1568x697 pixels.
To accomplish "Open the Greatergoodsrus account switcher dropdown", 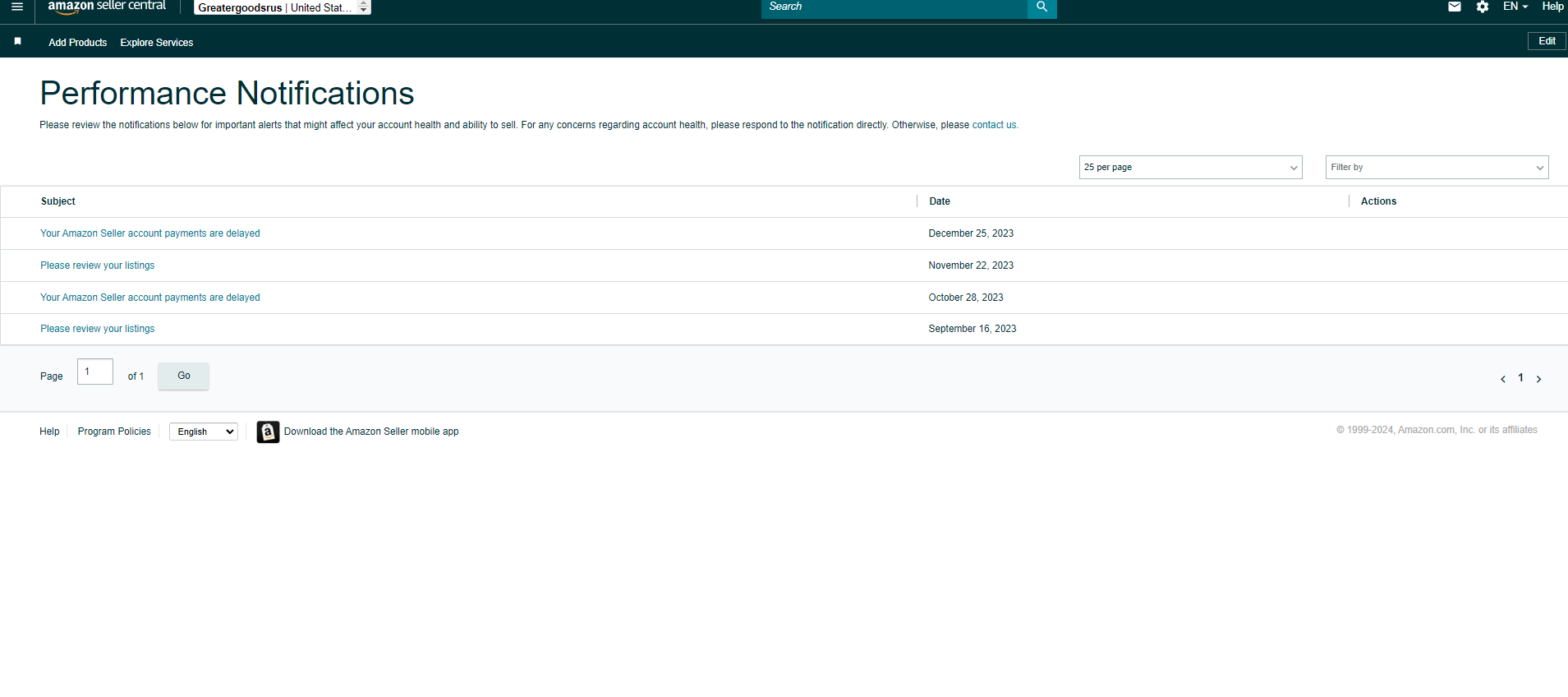I will [x=283, y=7].
